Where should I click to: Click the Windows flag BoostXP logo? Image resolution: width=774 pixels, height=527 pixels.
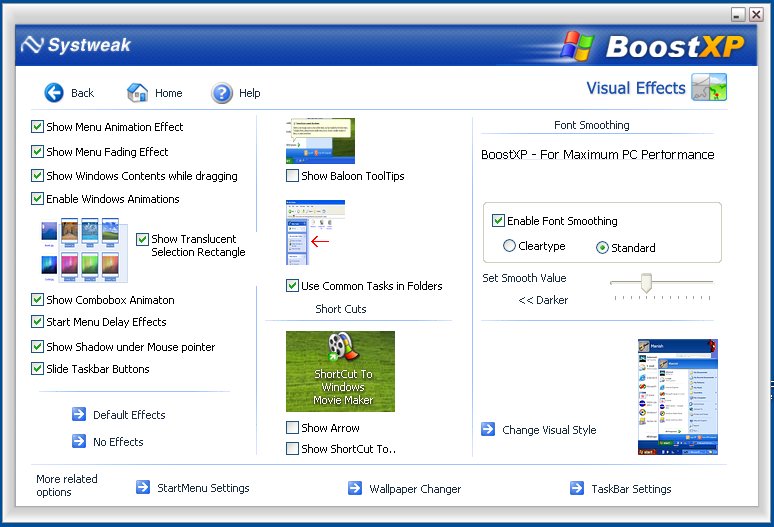point(577,46)
